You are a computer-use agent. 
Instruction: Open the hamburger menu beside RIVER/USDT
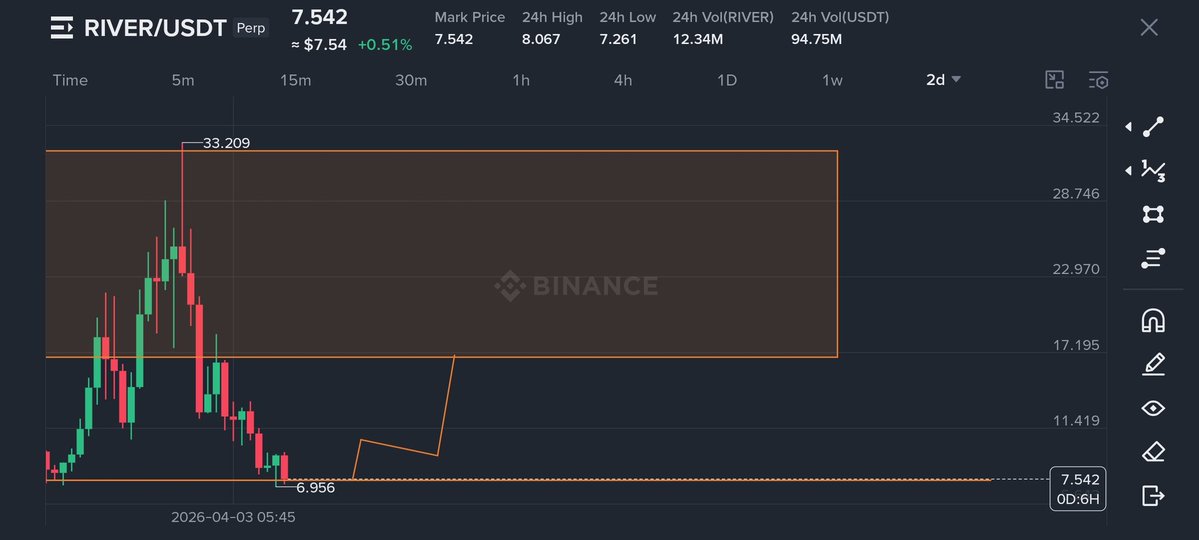[x=62, y=28]
